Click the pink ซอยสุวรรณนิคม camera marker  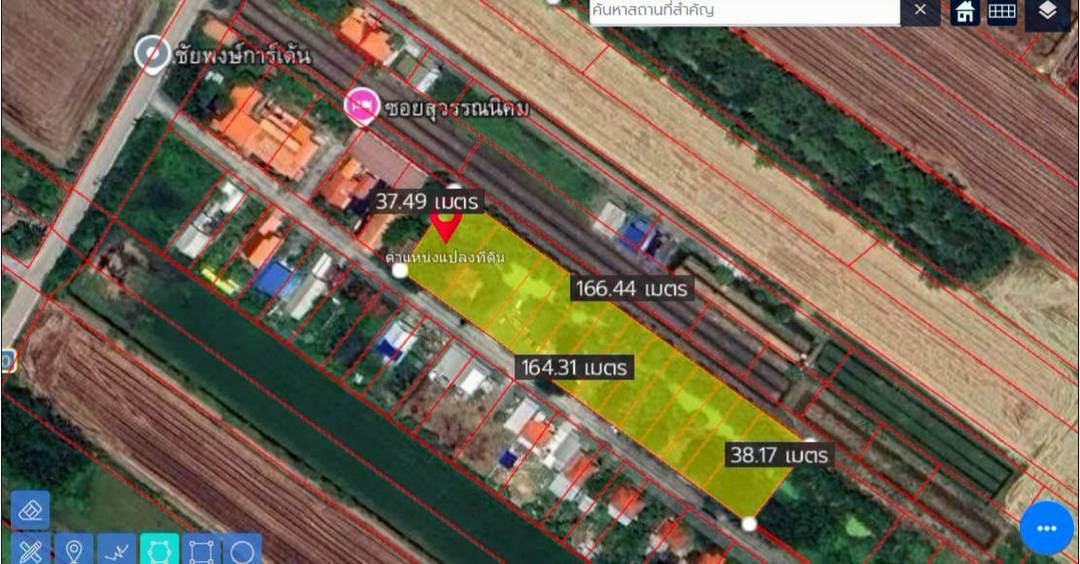point(362,107)
